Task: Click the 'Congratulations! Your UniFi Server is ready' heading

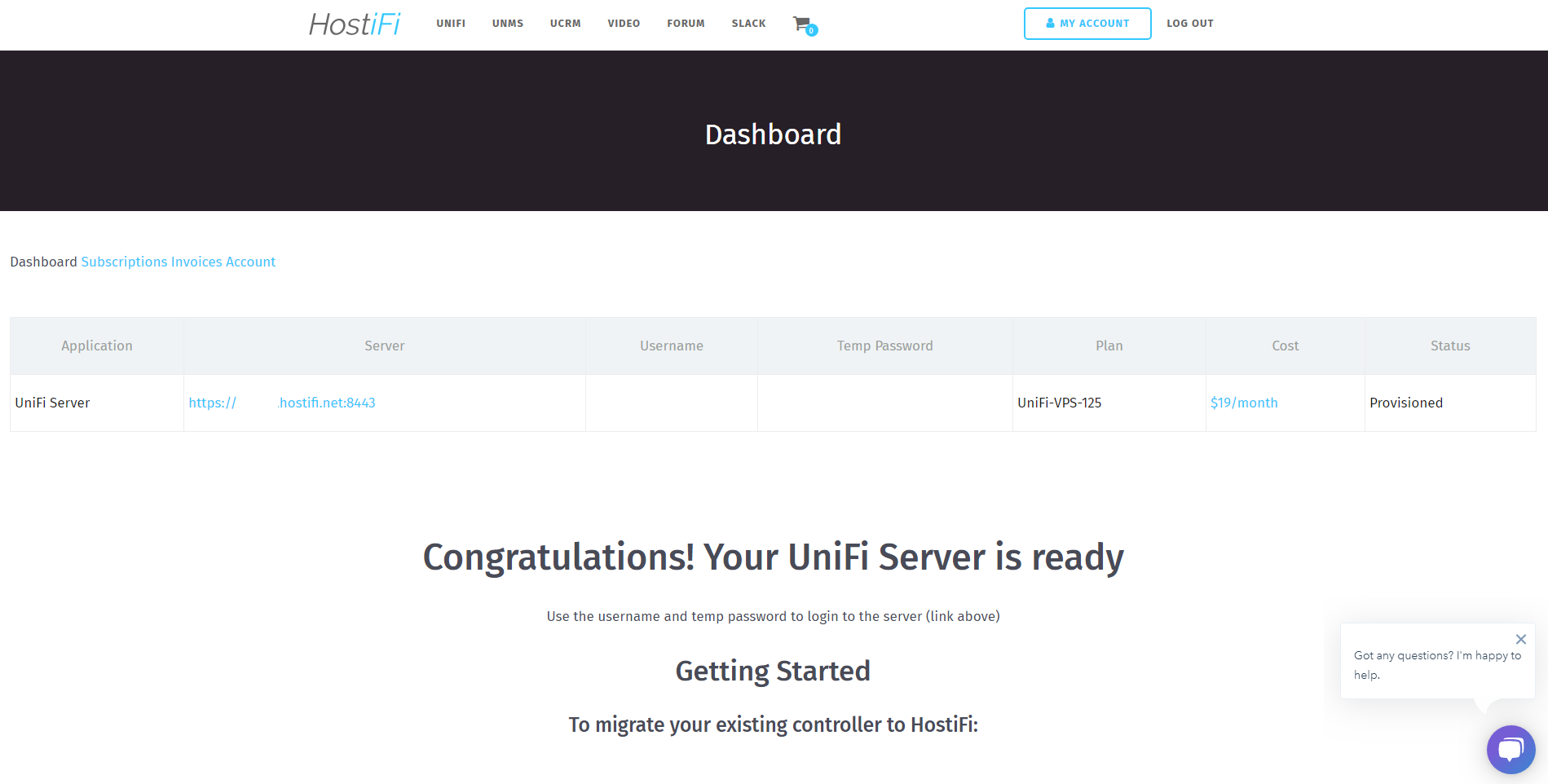Action: tap(773, 557)
